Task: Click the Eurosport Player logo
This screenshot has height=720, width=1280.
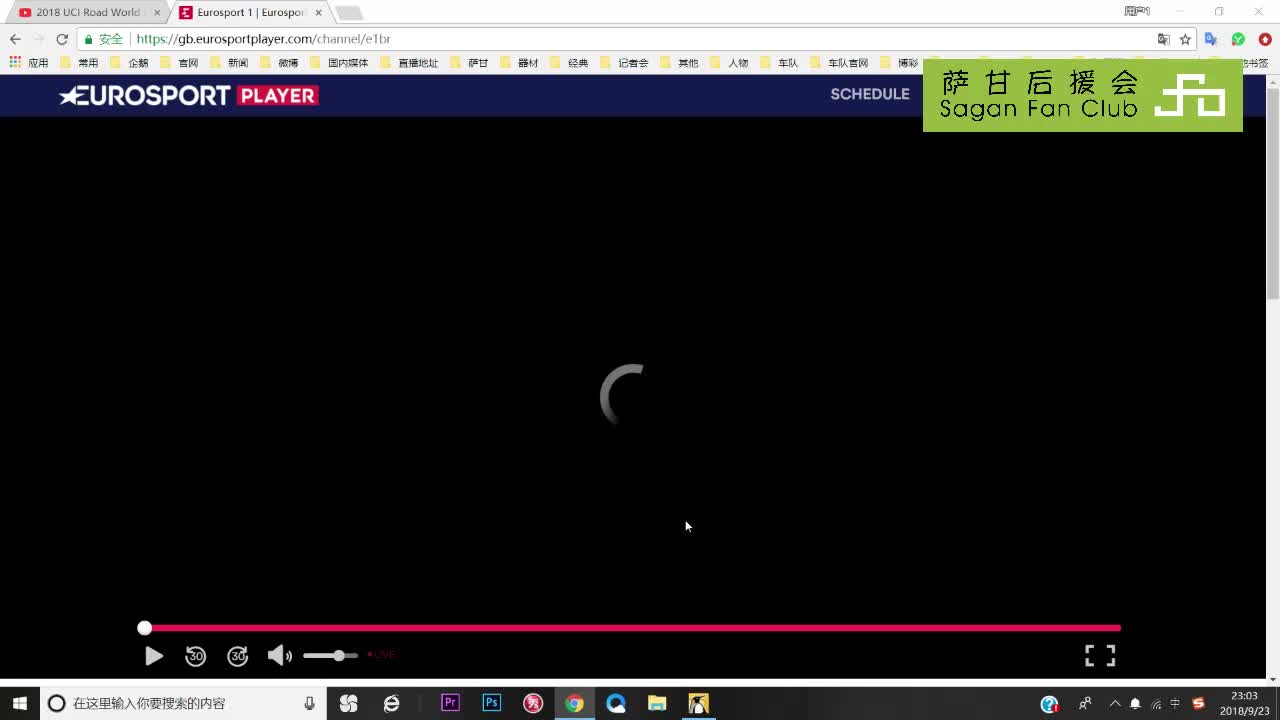Action: pos(189,95)
